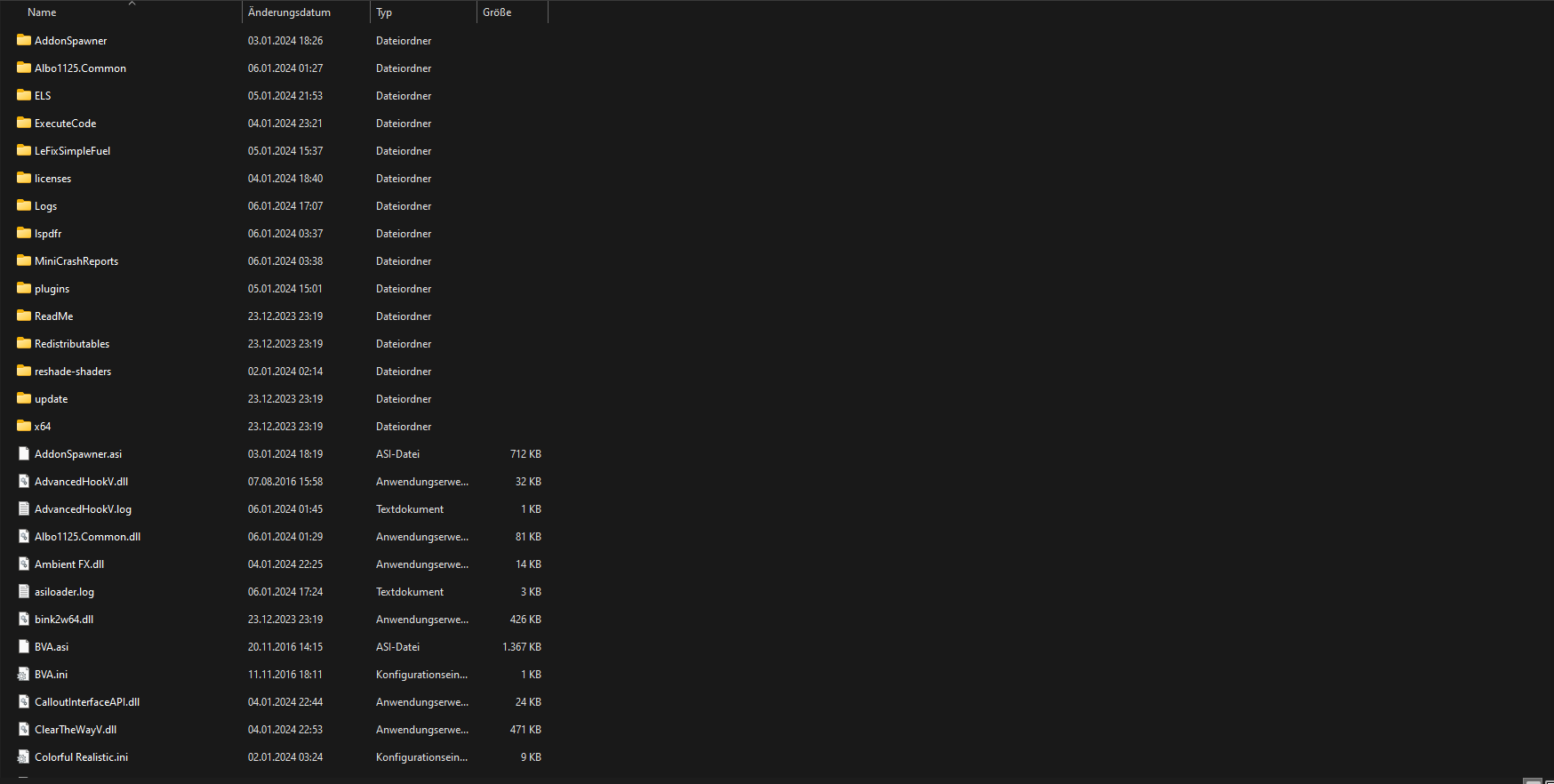Select the Albo1125.Common folder icon

[24, 68]
